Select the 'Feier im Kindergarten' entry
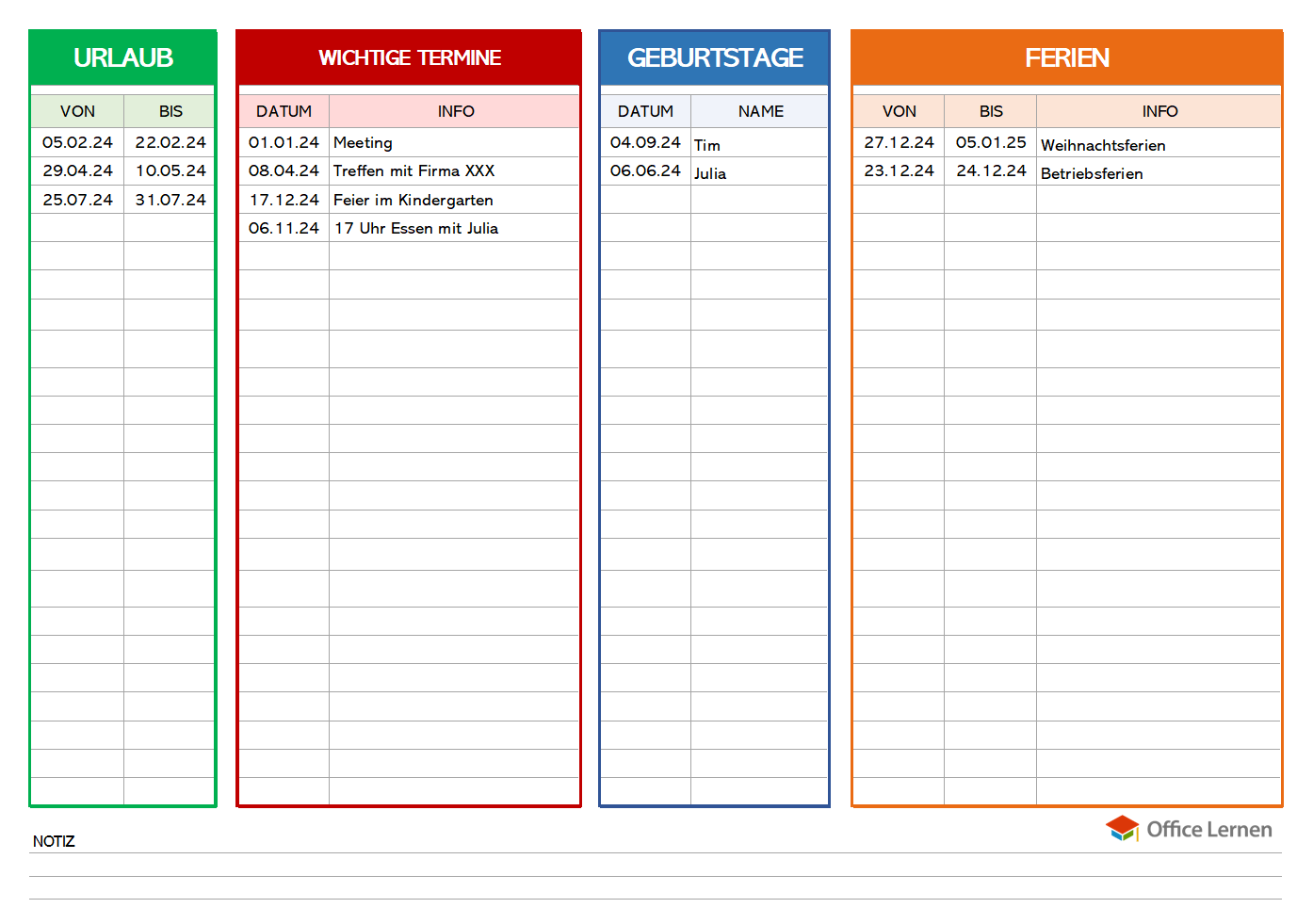 click(413, 200)
